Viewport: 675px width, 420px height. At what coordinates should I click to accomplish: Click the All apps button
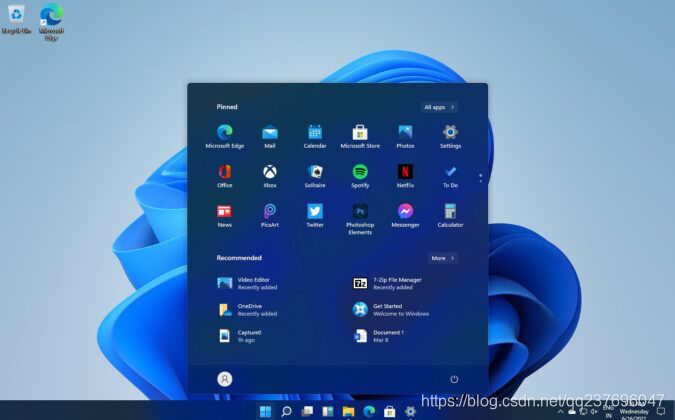pyautogui.click(x=439, y=107)
